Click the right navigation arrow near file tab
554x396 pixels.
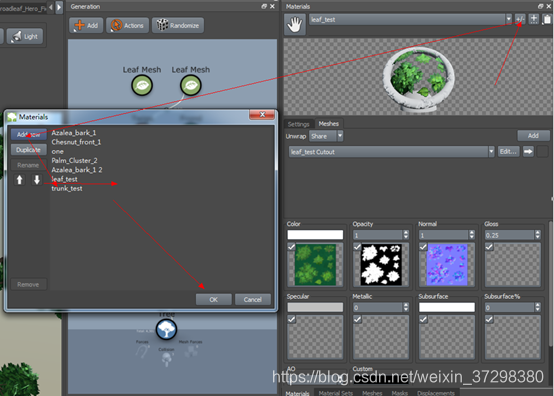(x=59, y=7)
